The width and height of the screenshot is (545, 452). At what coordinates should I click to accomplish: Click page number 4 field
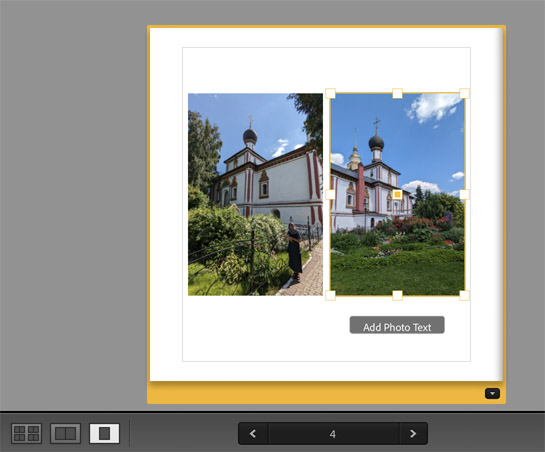[x=333, y=434]
